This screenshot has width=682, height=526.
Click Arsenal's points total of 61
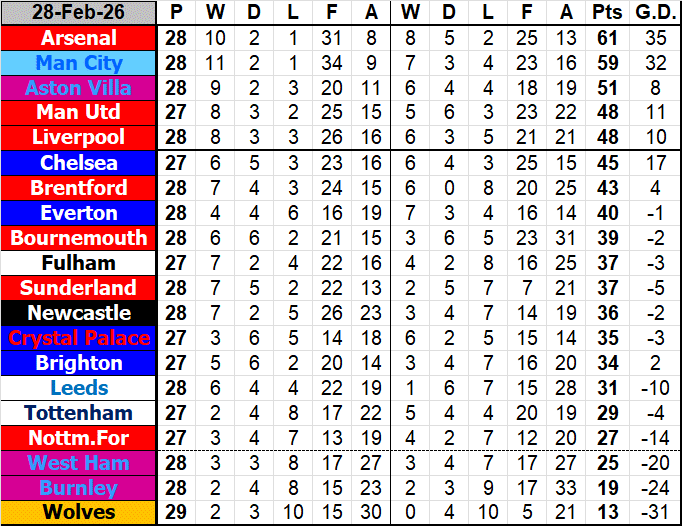[x=607, y=38]
